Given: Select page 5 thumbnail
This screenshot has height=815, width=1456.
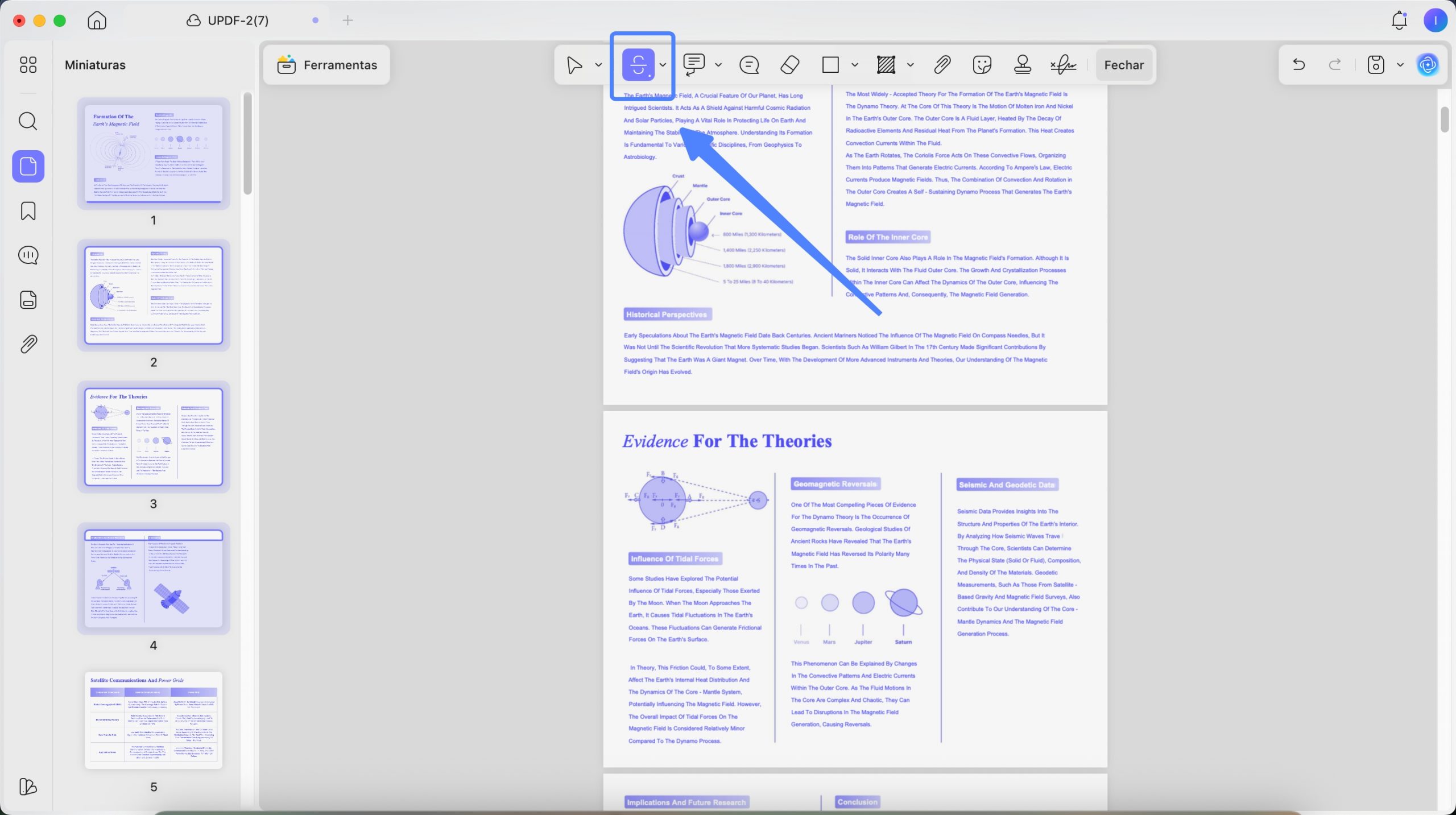Looking at the screenshot, I should tap(154, 720).
